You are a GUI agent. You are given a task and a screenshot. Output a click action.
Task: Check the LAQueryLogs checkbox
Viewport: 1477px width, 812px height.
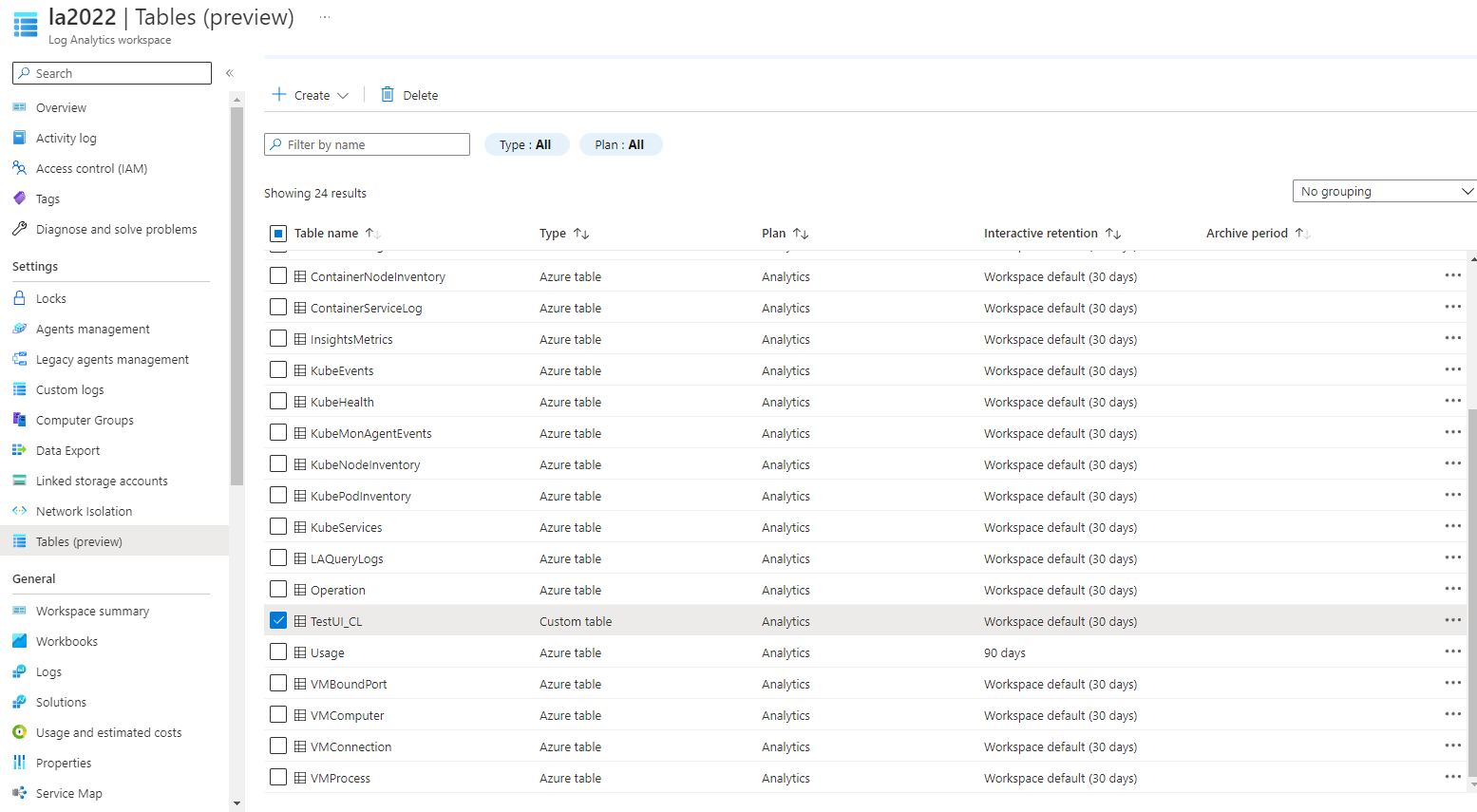coord(278,557)
